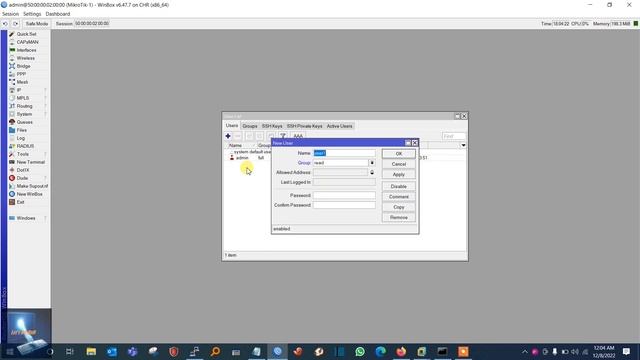
Task: Click the Password input field
Action: (x=344, y=196)
